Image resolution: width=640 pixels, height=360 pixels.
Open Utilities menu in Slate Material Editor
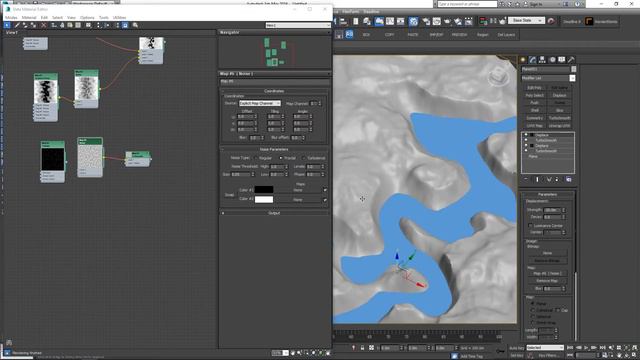coord(119,18)
